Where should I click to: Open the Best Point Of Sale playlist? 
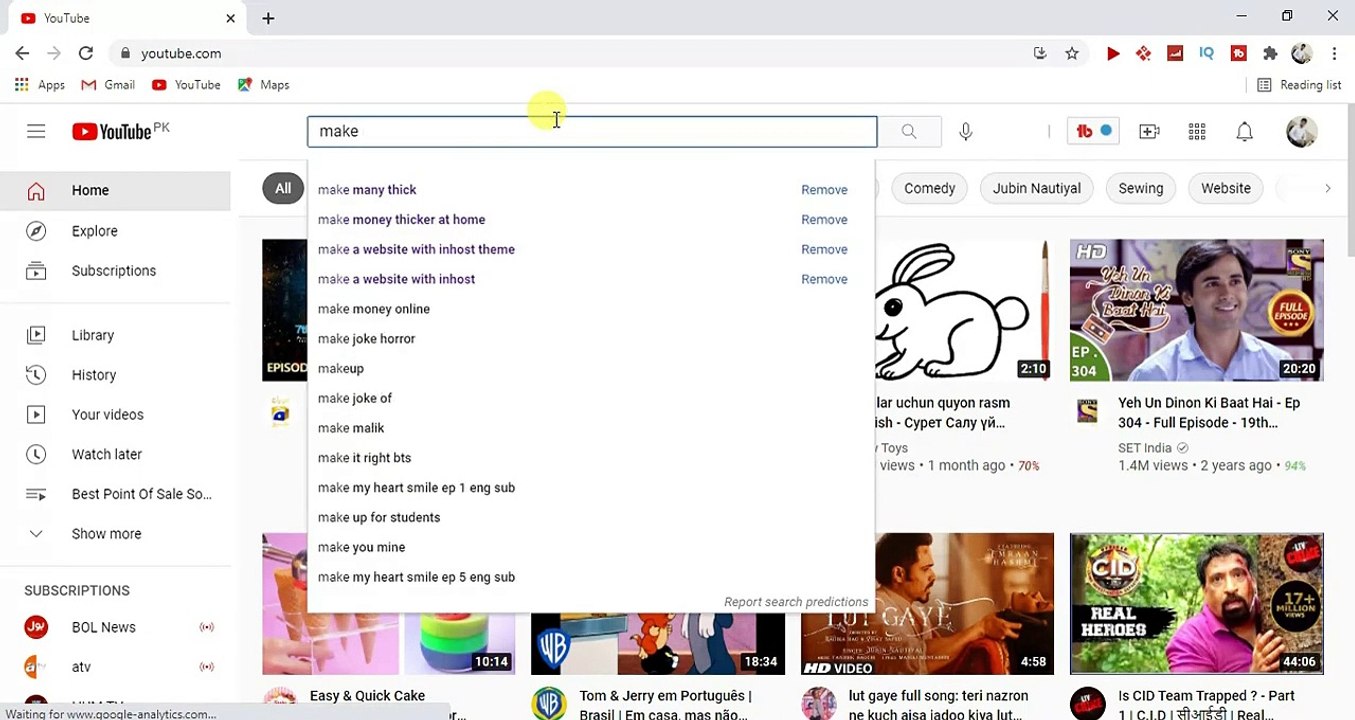coord(115,494)
